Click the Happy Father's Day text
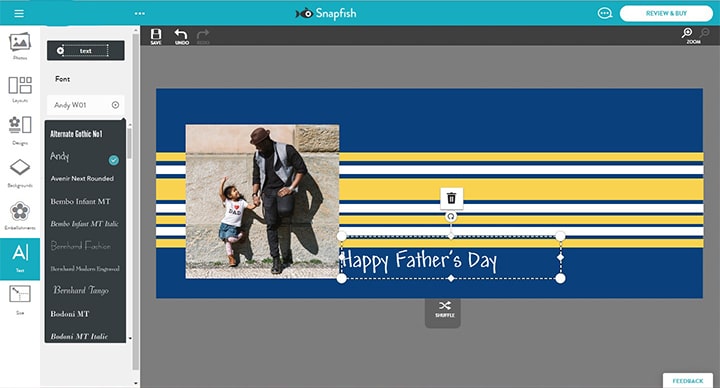 tap(419, 261)
